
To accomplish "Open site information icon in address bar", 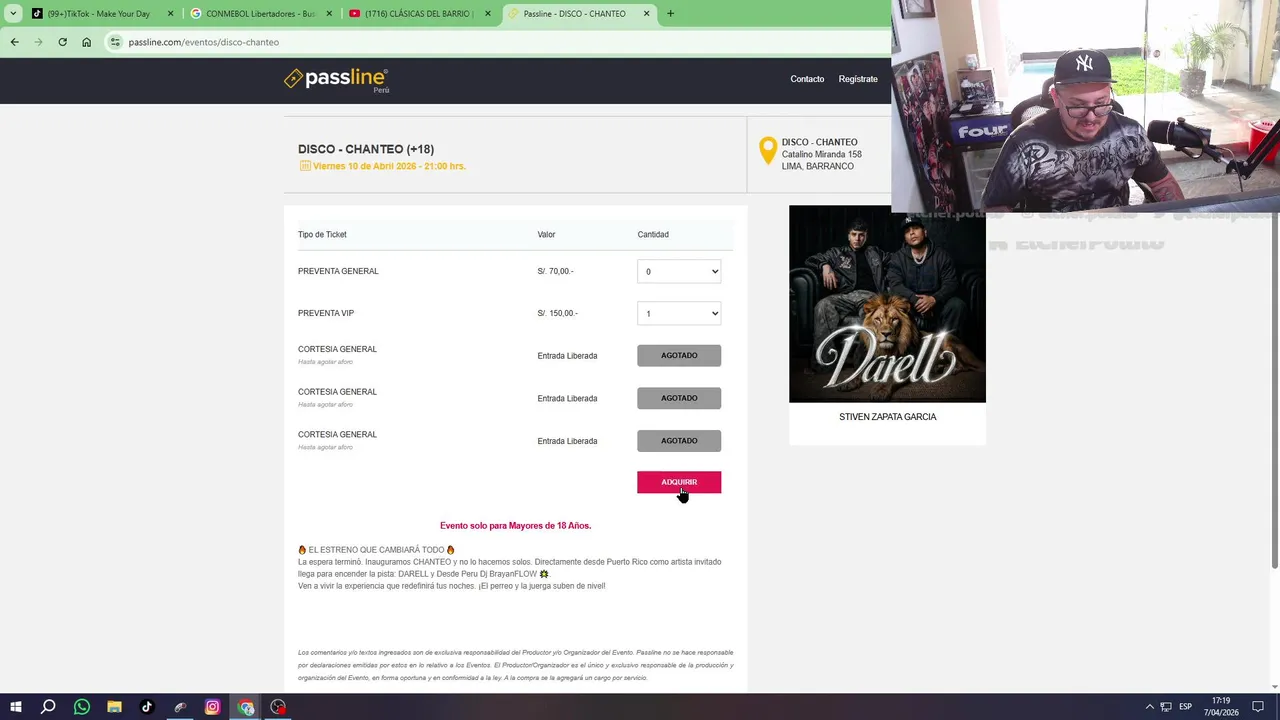I will [x=116, y=42].
